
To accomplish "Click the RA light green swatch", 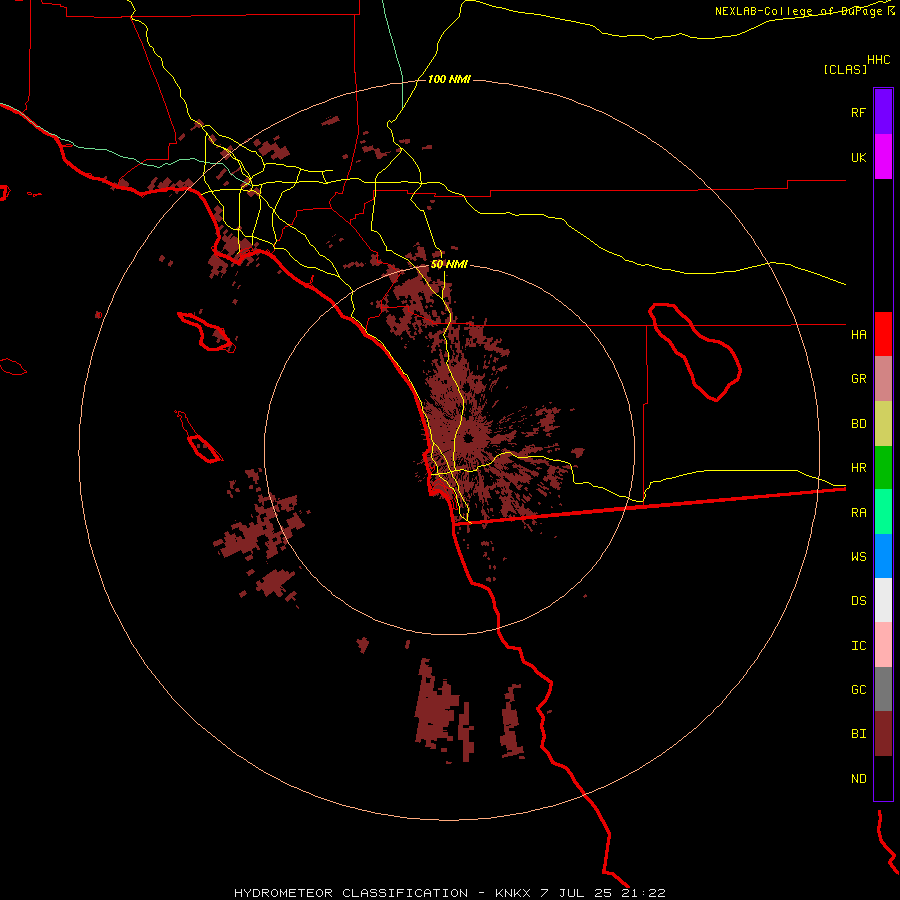I will [x=883, y=512].
